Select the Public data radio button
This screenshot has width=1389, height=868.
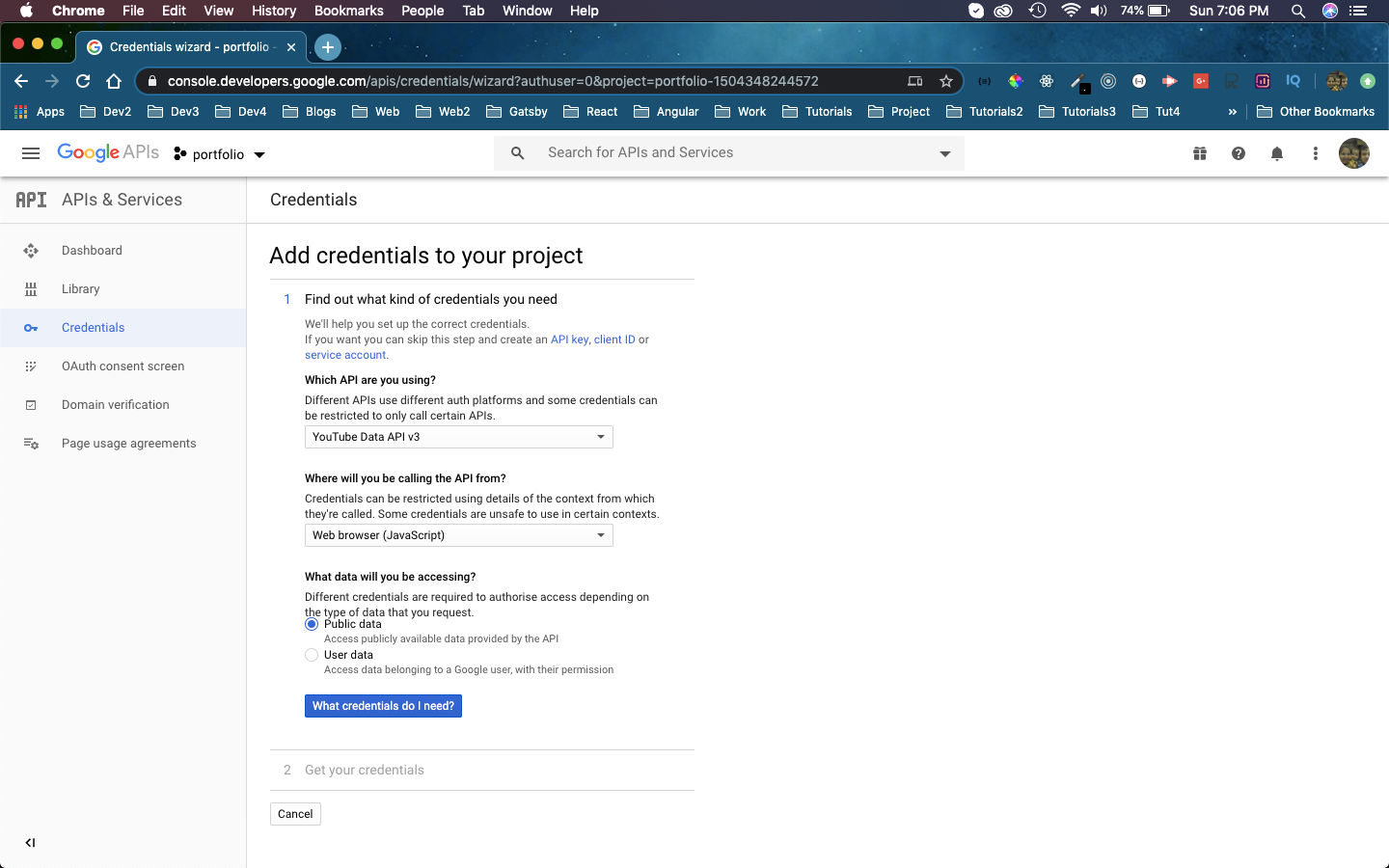tap(312, 624)
